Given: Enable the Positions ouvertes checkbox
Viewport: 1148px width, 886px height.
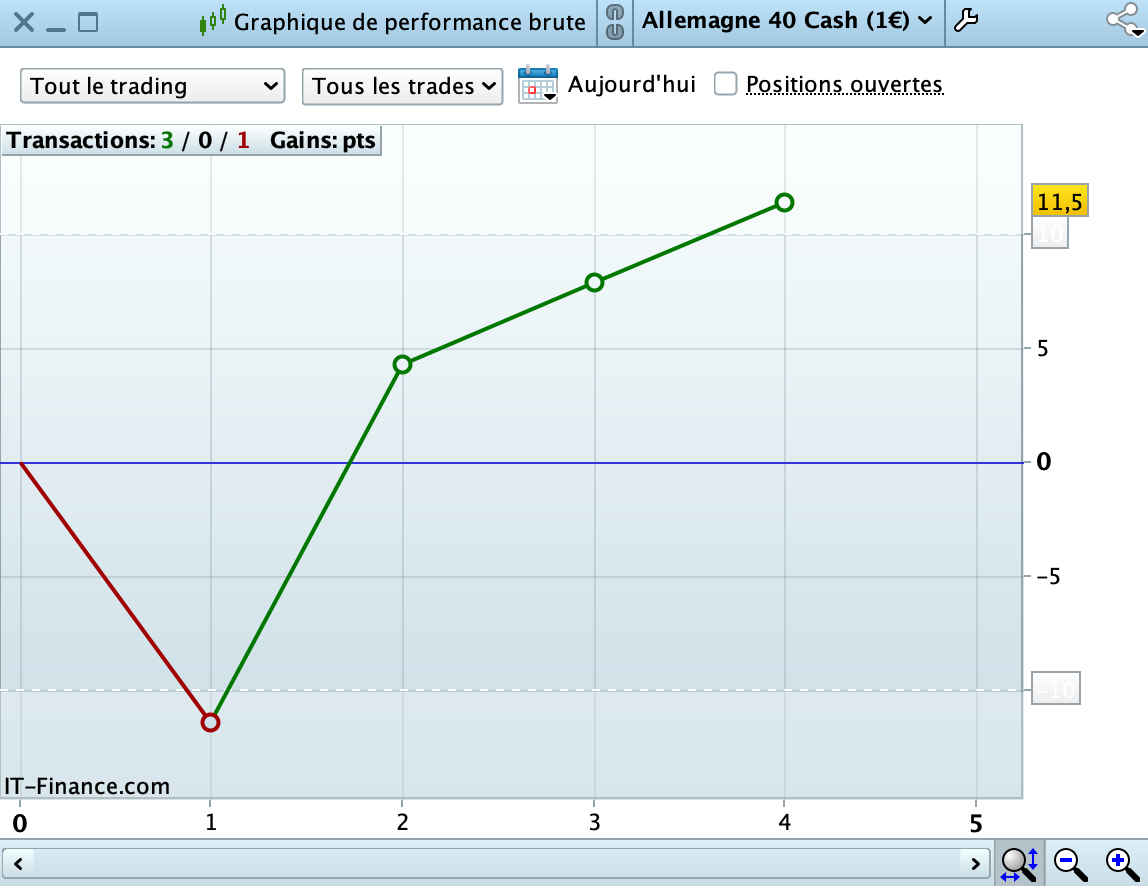Looking at the screenshot, I should click(725, 83).
